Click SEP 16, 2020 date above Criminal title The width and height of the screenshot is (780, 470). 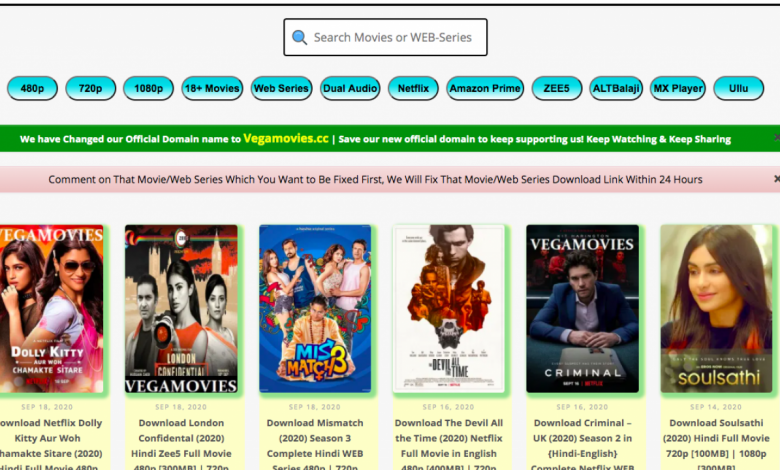point(583,407)
